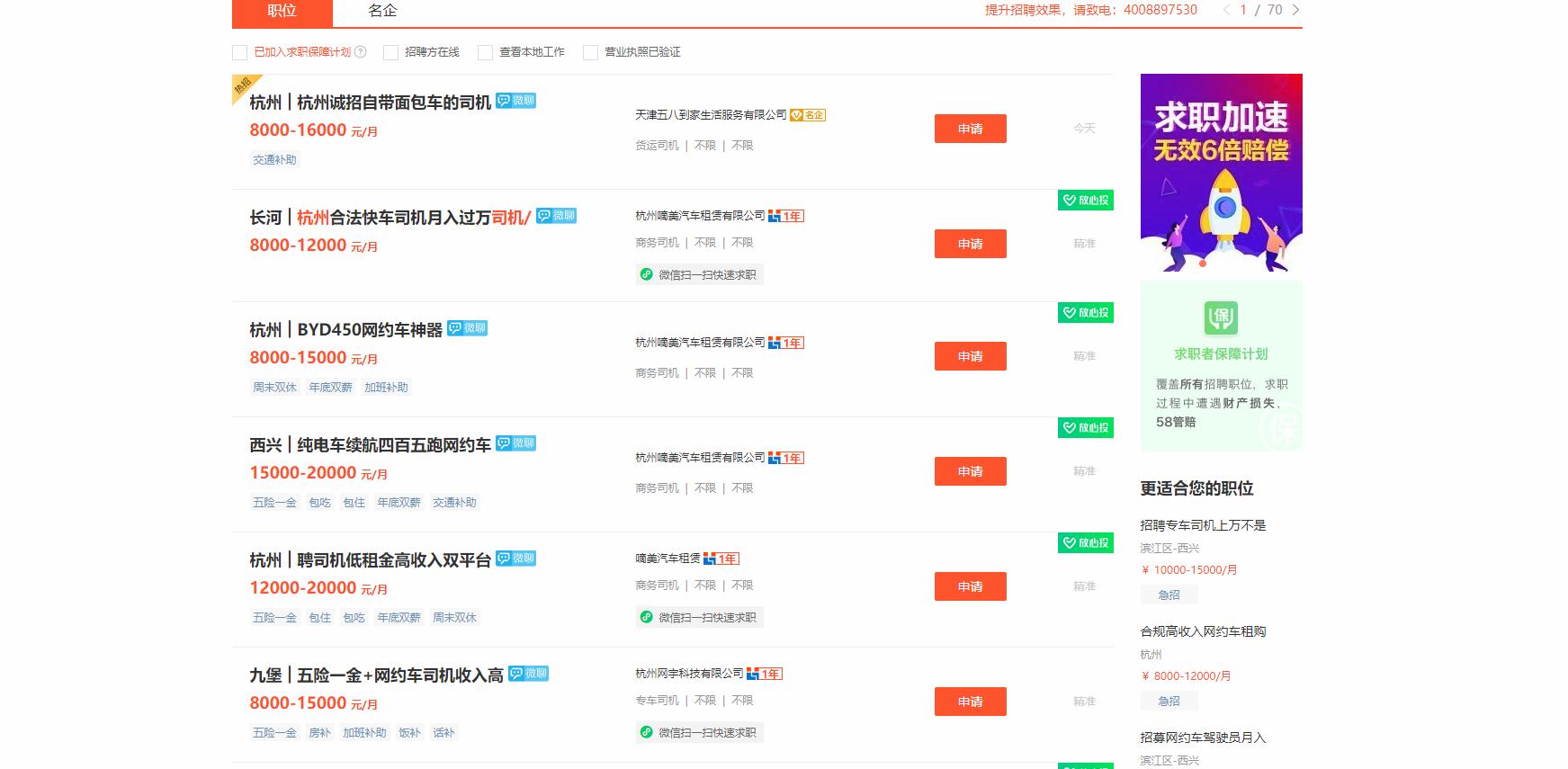The height and width of the screenshot is (769, 1568).
Task: Click 微信扫一扫快速求职 under 杭州网宇科技
Action: click(699, 732)
